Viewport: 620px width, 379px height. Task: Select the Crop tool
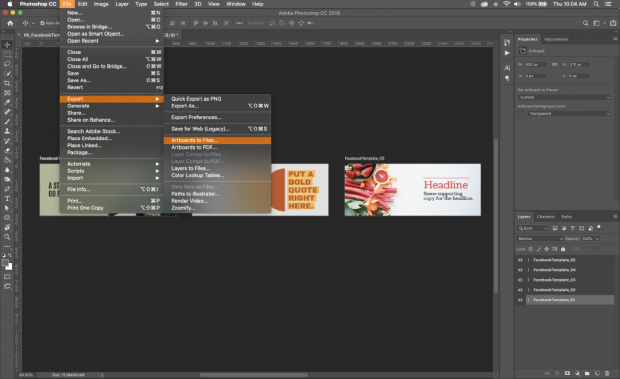click(x=7, y=83)
